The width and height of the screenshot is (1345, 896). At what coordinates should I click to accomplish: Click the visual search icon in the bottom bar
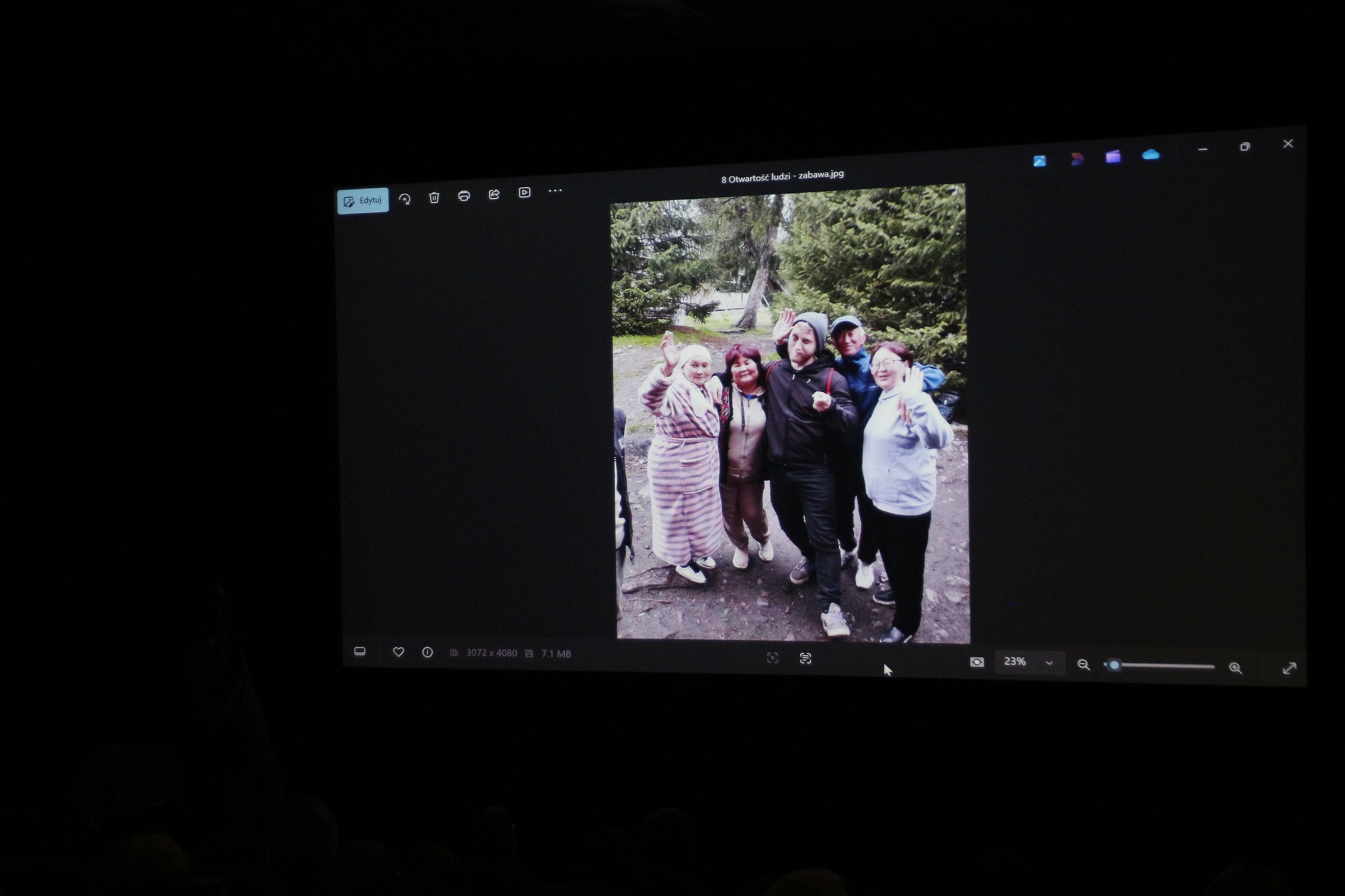[x=773, y=658]
